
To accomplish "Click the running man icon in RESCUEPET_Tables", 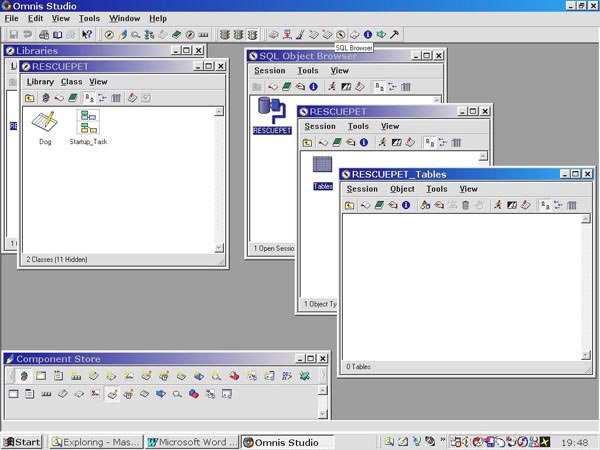I will 498,205.
